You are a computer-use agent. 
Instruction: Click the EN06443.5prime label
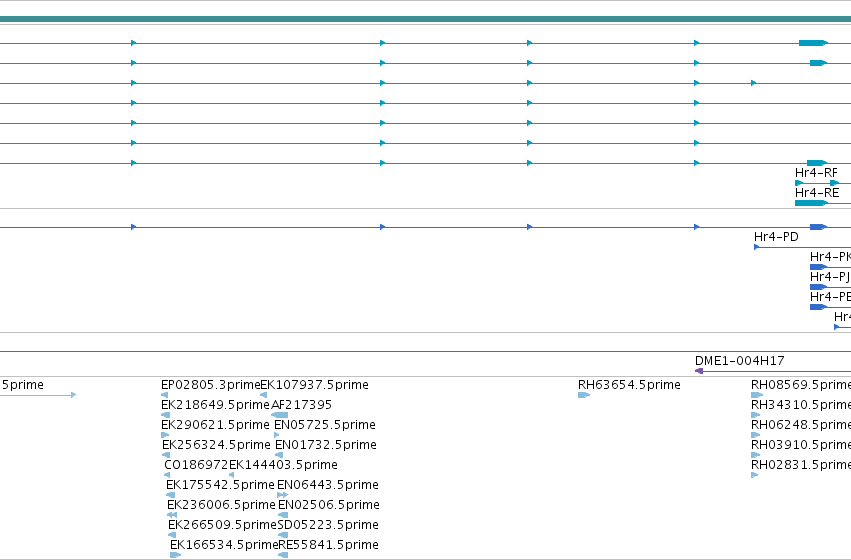328,485
